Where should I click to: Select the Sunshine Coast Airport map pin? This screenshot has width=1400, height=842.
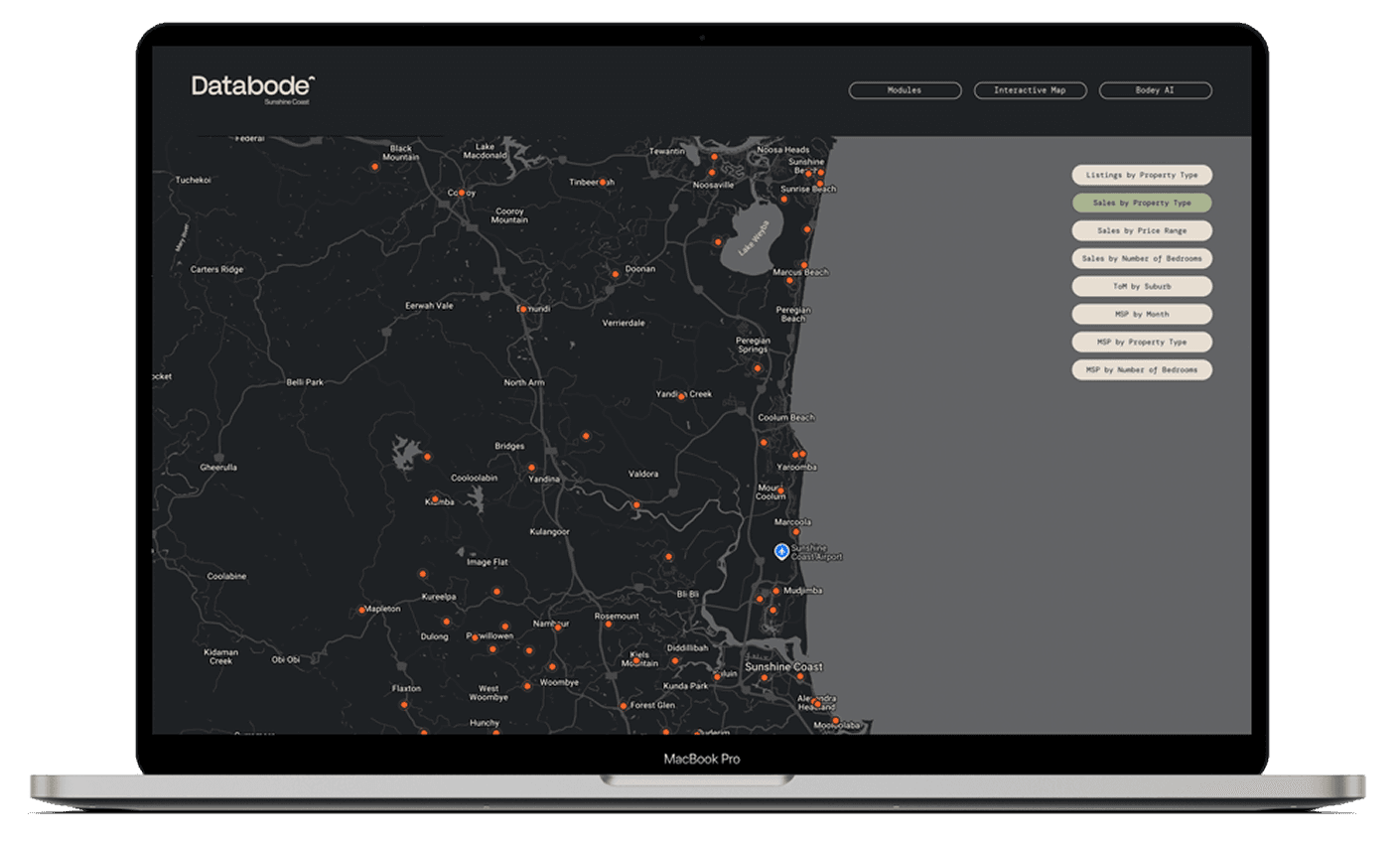[781, 551]
